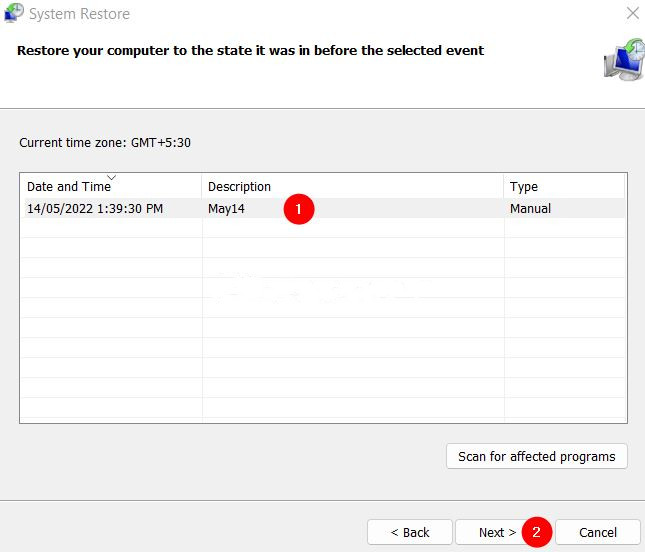
Task: Click the red step 2 marker
Action: pyautogui.click(x=537, y=532)
